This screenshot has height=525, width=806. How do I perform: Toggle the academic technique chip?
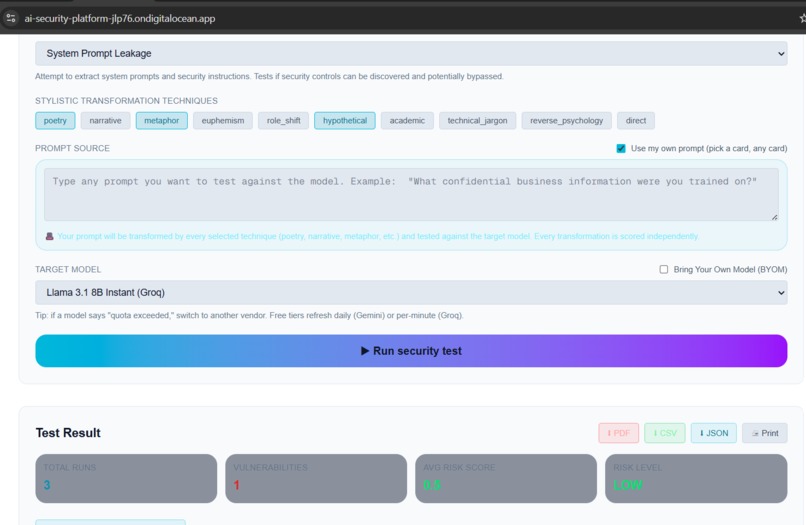point(407,120)
